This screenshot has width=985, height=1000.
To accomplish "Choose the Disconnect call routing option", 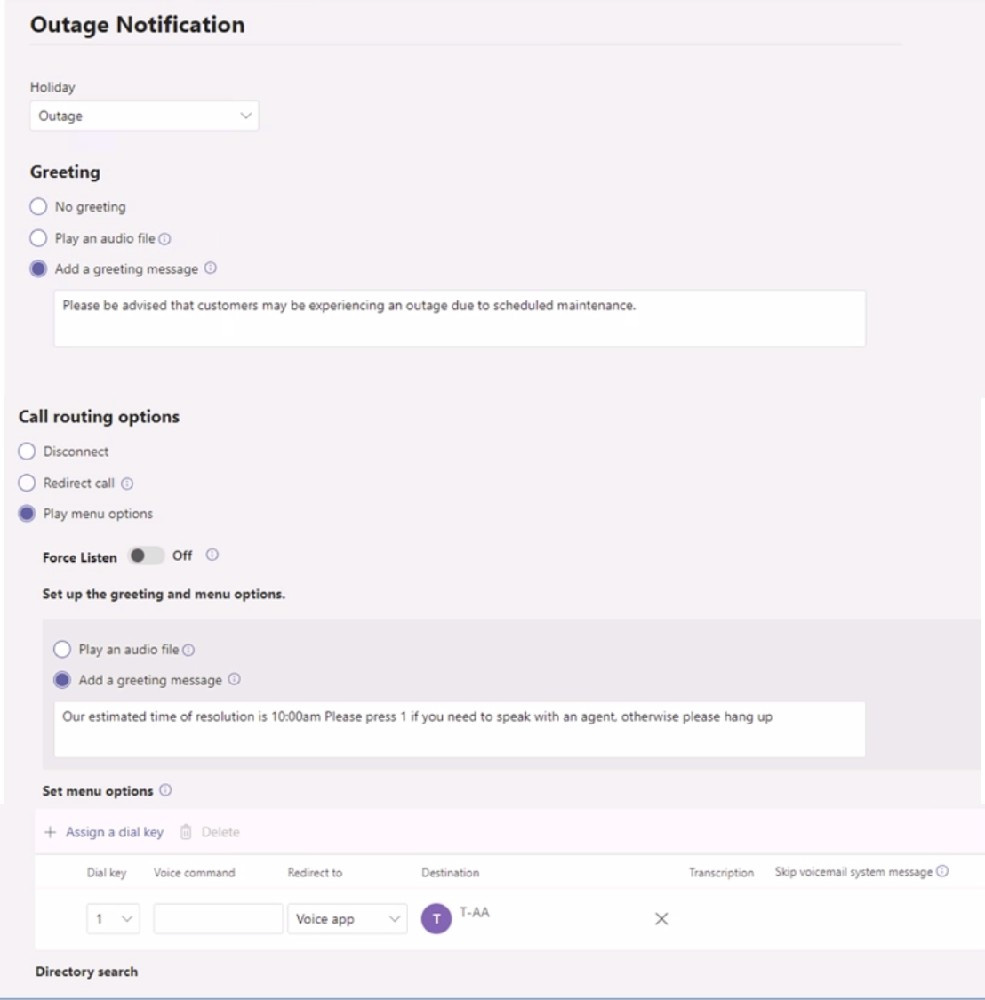I will [x=27, y=452].
